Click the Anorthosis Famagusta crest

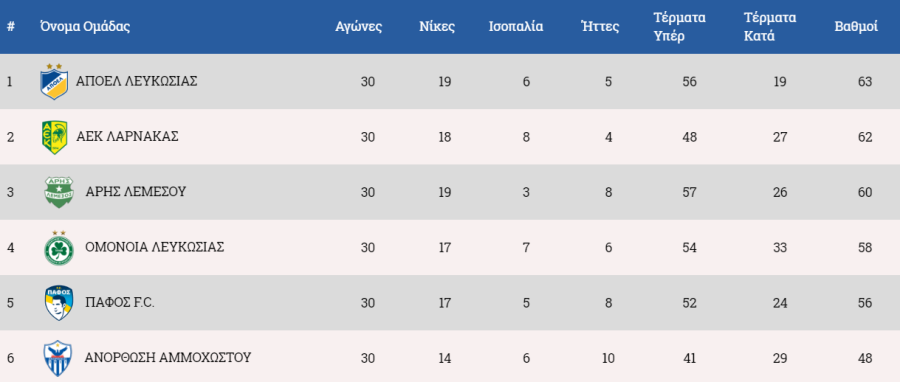pos(58,358)
